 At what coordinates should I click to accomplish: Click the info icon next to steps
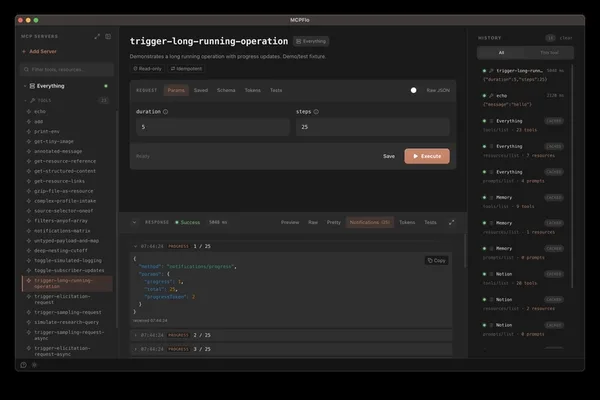click(x=316, y=112)
